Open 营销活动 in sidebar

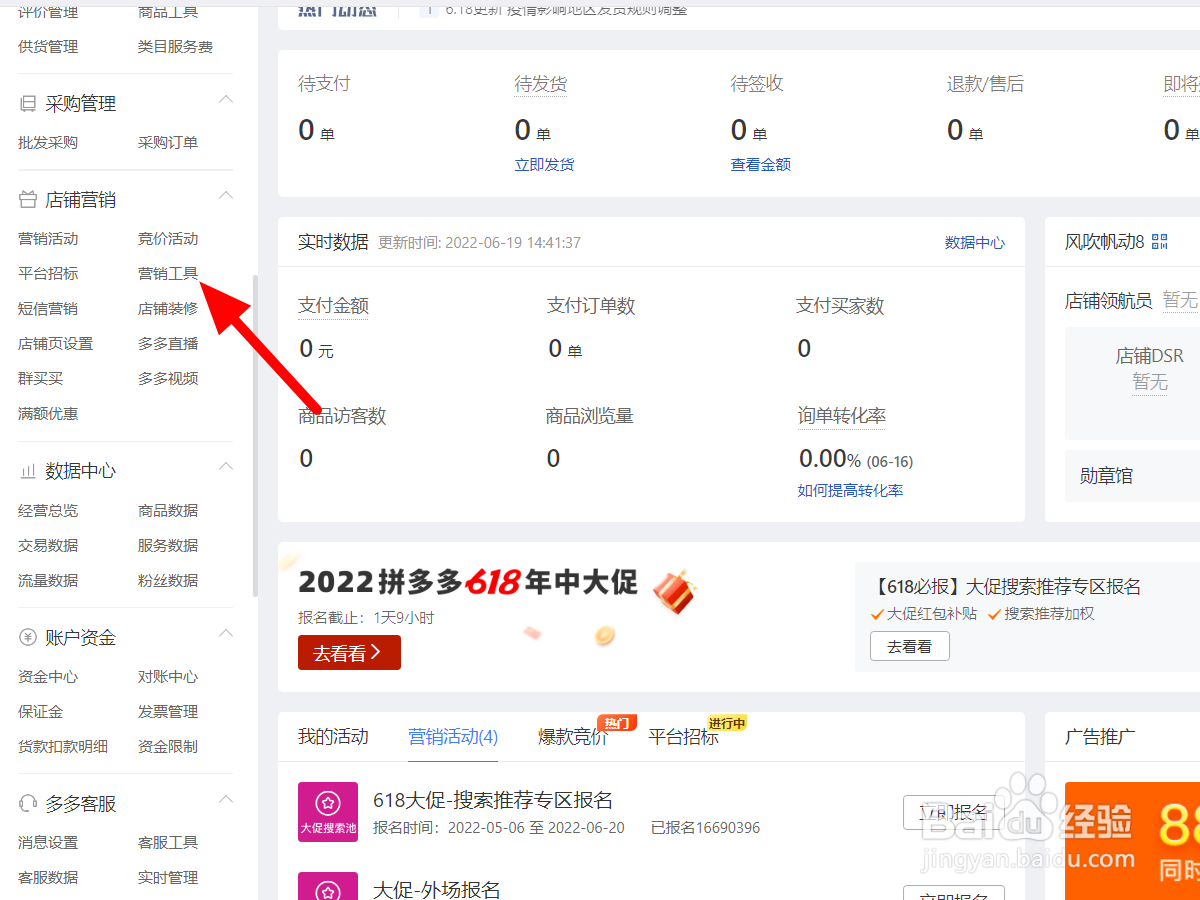tap(48, 239)
